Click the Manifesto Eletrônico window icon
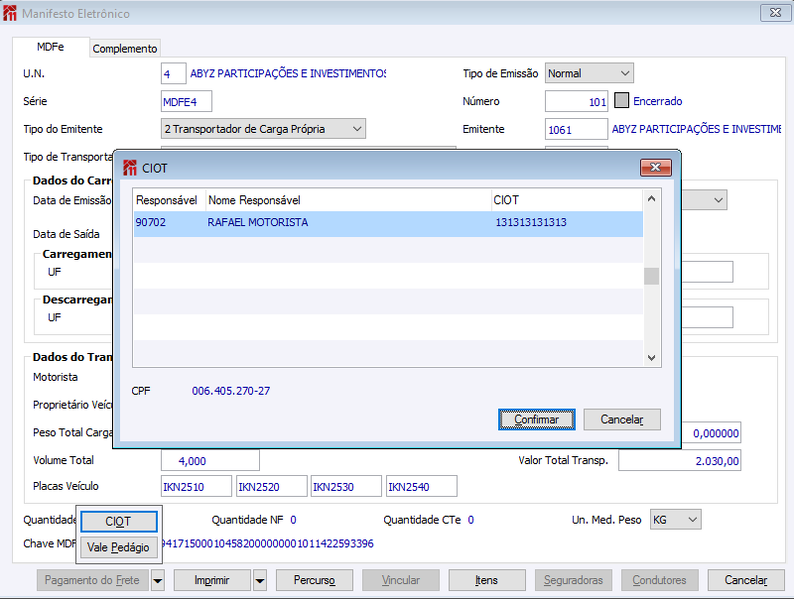 click(10, 13)
